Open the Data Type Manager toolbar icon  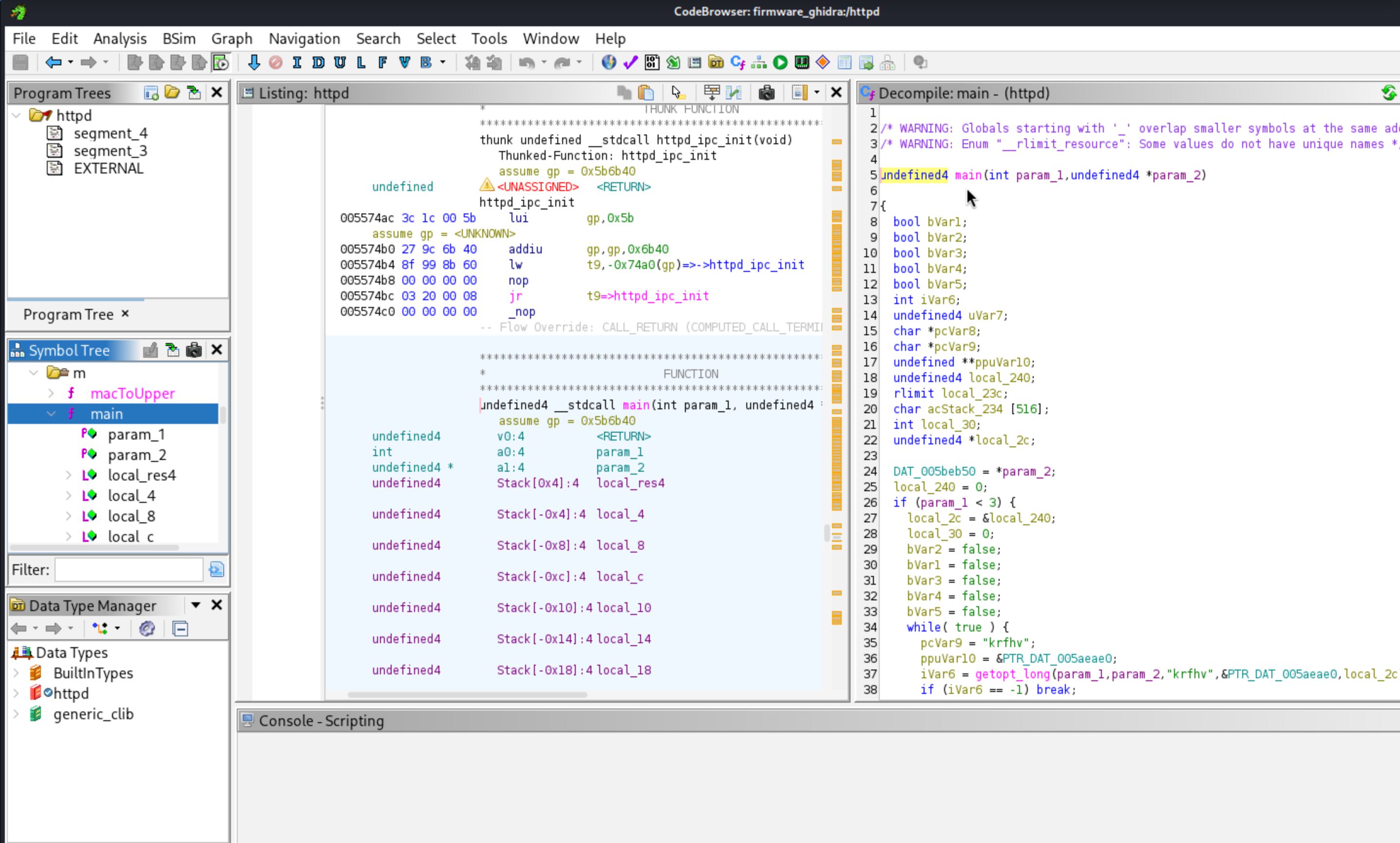pos(717,62)
